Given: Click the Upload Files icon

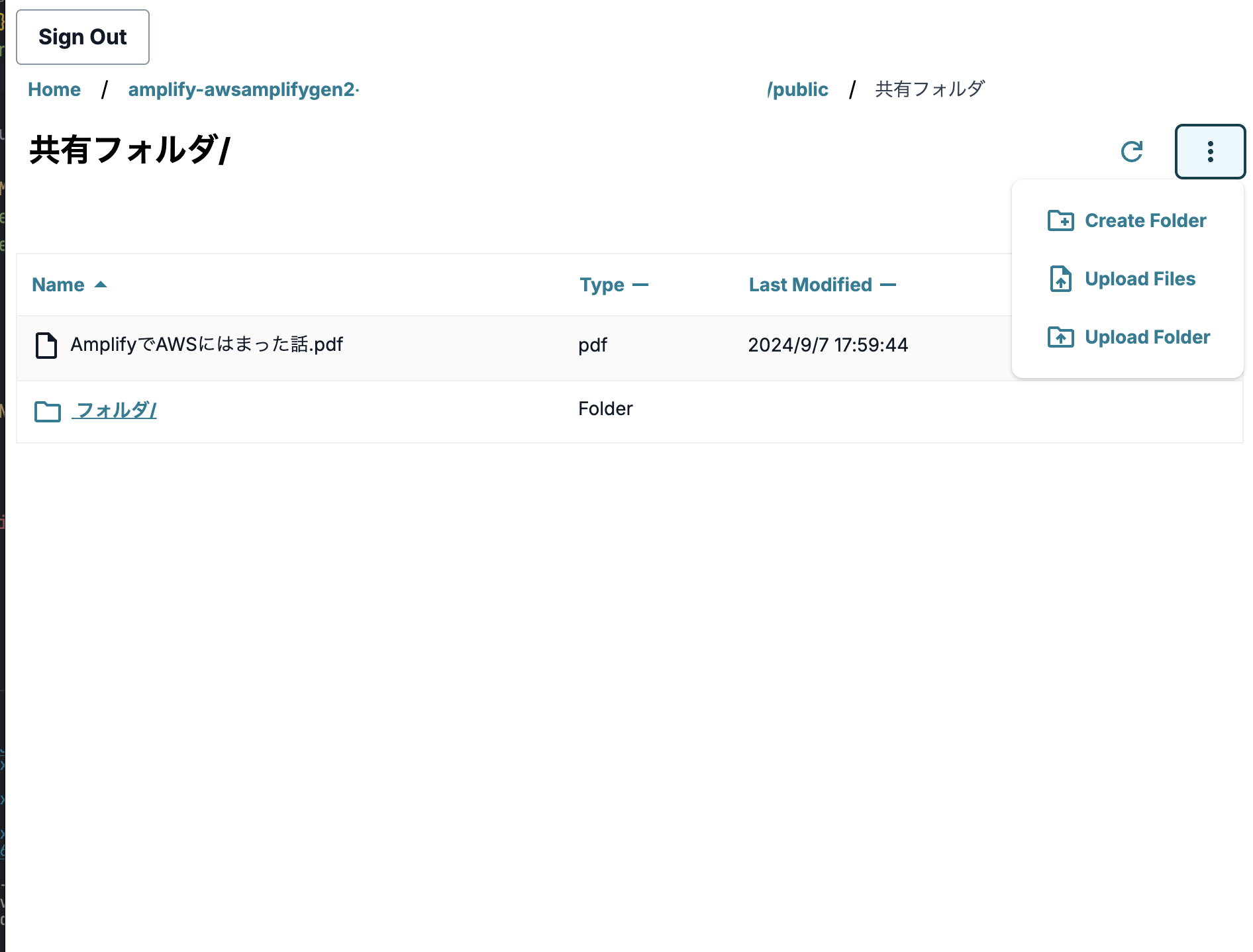Looking at the screenshot, I should [1061, 279].
